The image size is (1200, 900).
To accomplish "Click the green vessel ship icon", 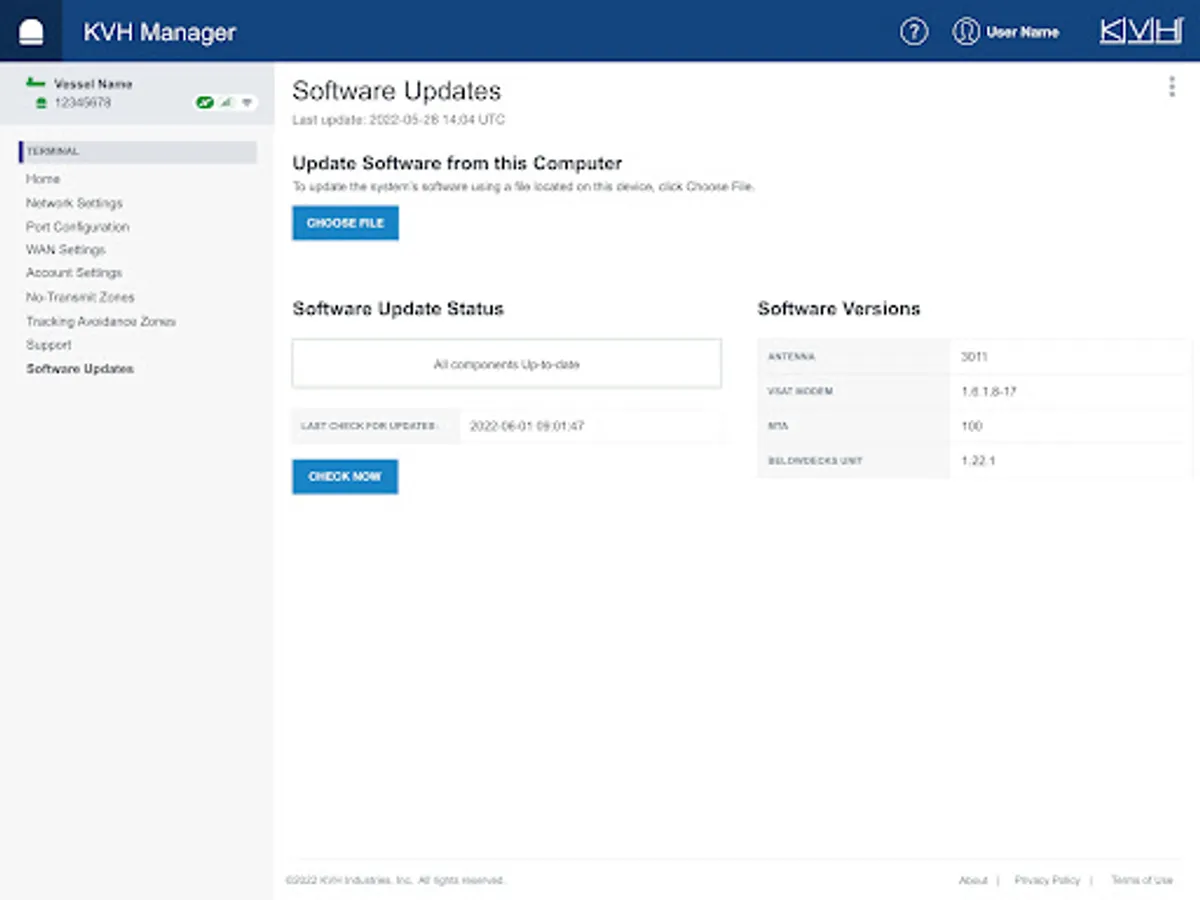I will [36, 83].
